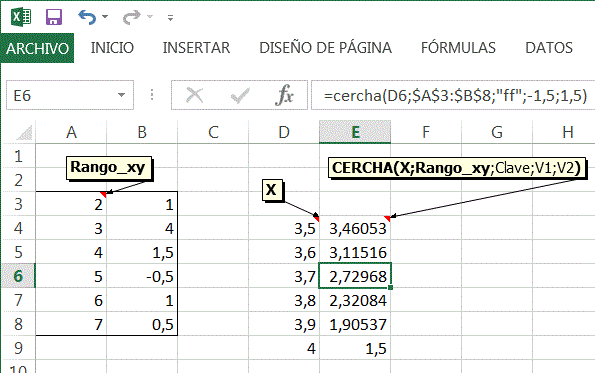Image resolution: width=595 pixels, height=373 pixels.
Task: Select row 5 header
Action: pyautogui.click(x=18, y=252)
